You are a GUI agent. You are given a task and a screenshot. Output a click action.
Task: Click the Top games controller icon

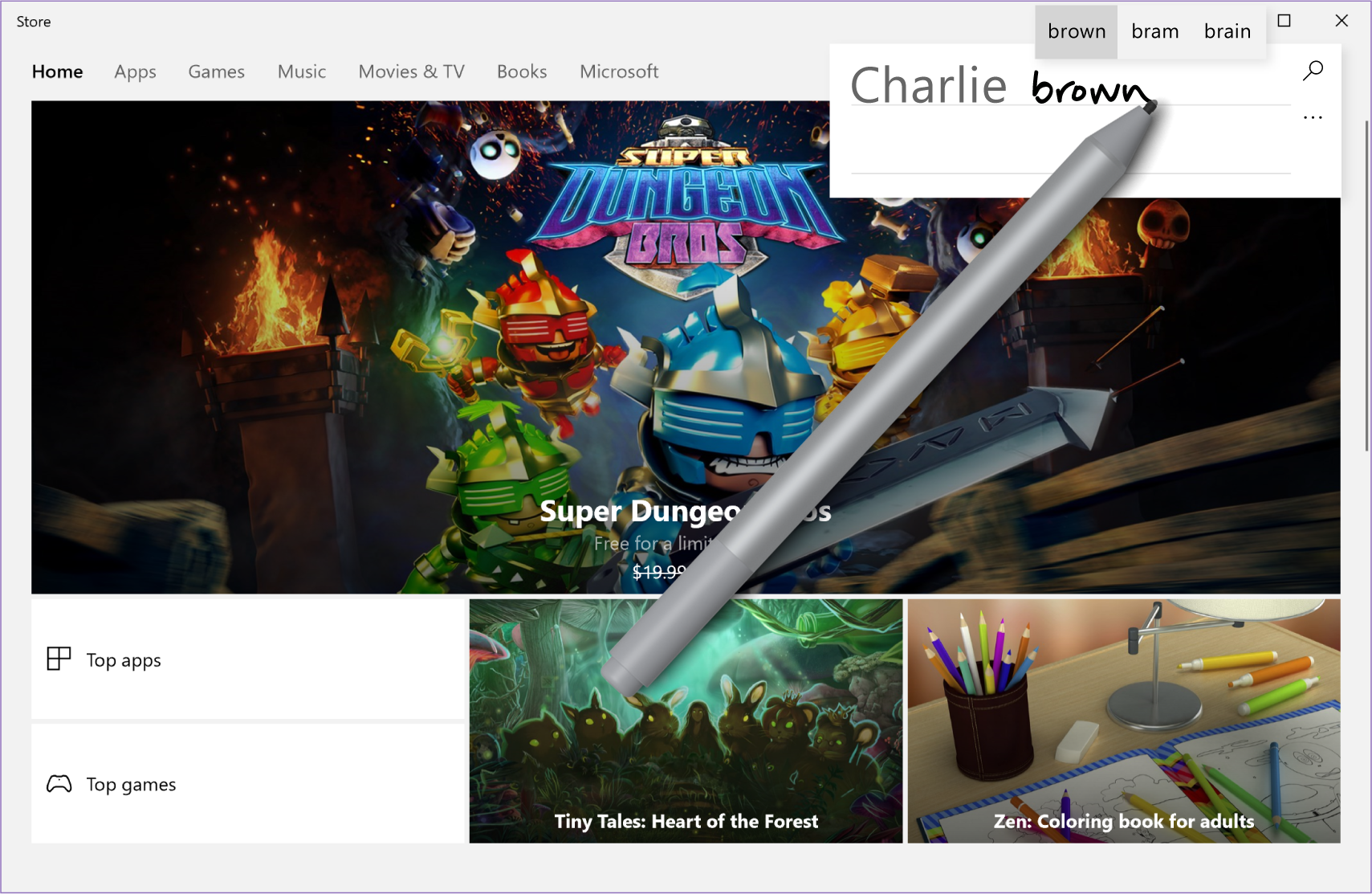(59, 783)
